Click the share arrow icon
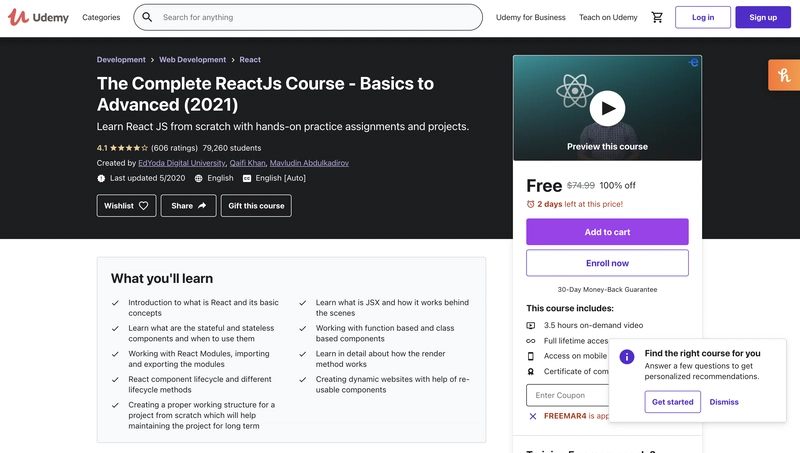 tap(202, 206)
